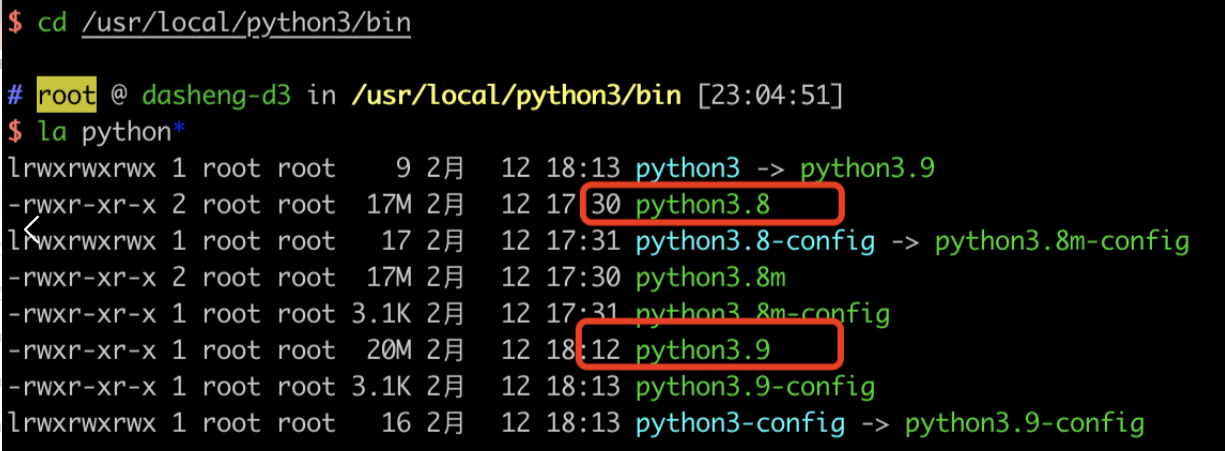
Task: Click 'python3.9-config' target of python3-config symlink
Action: (x=1024, y=423)
